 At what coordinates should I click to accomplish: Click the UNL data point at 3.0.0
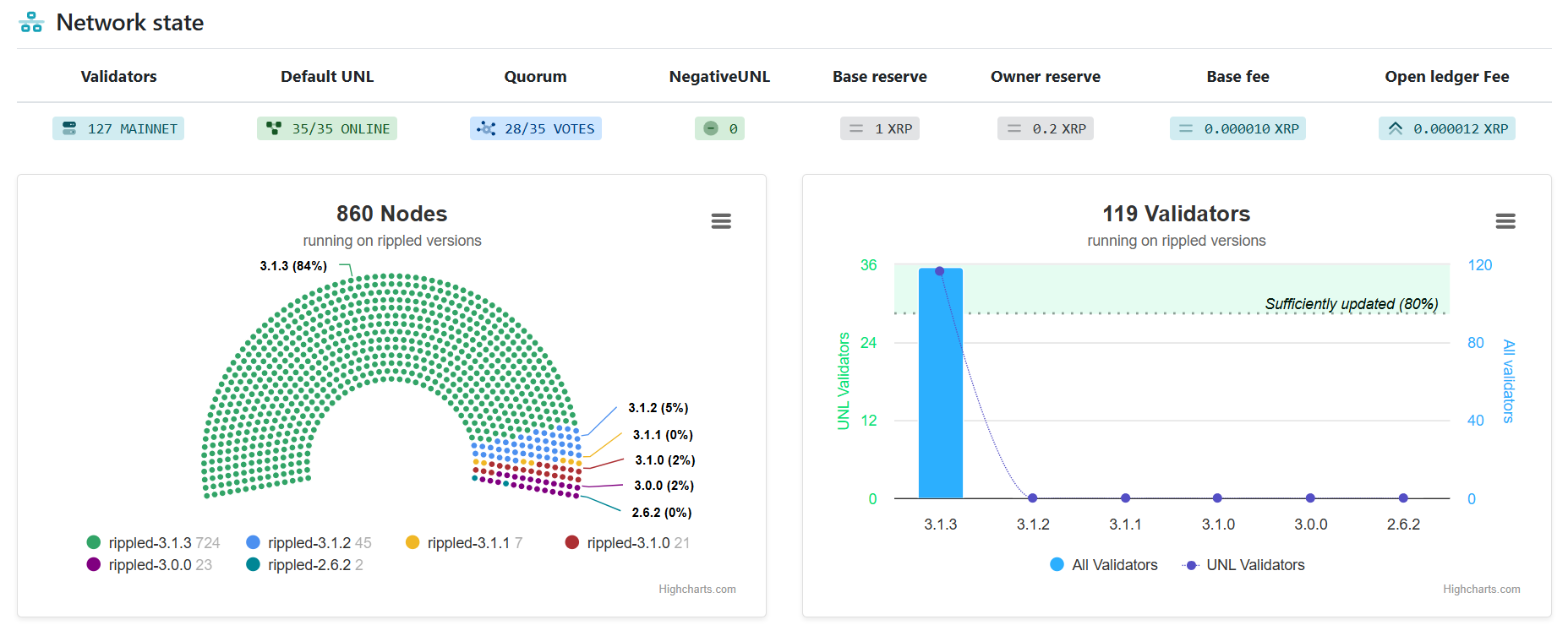1310,498
